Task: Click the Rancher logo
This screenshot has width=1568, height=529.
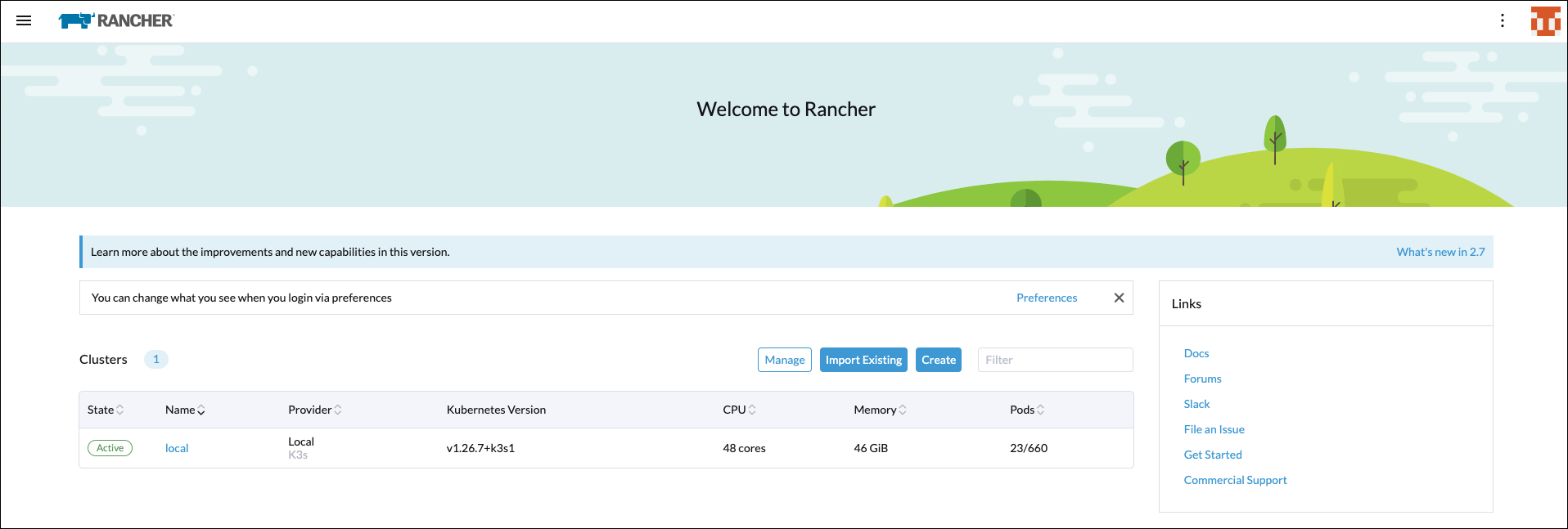Action: (x=116, y=20)
